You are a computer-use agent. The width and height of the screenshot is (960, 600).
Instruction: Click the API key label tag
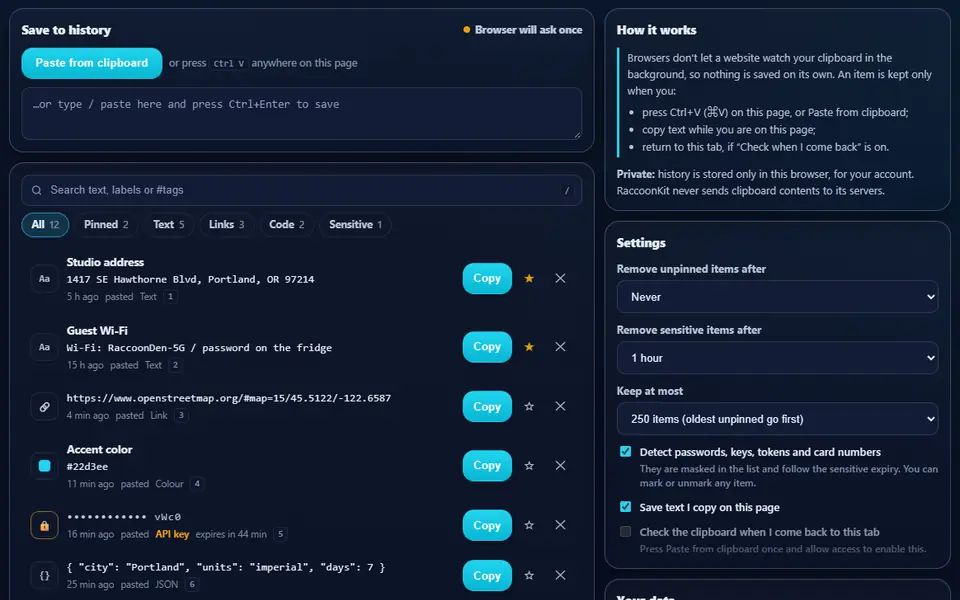[x=172, y=534]
